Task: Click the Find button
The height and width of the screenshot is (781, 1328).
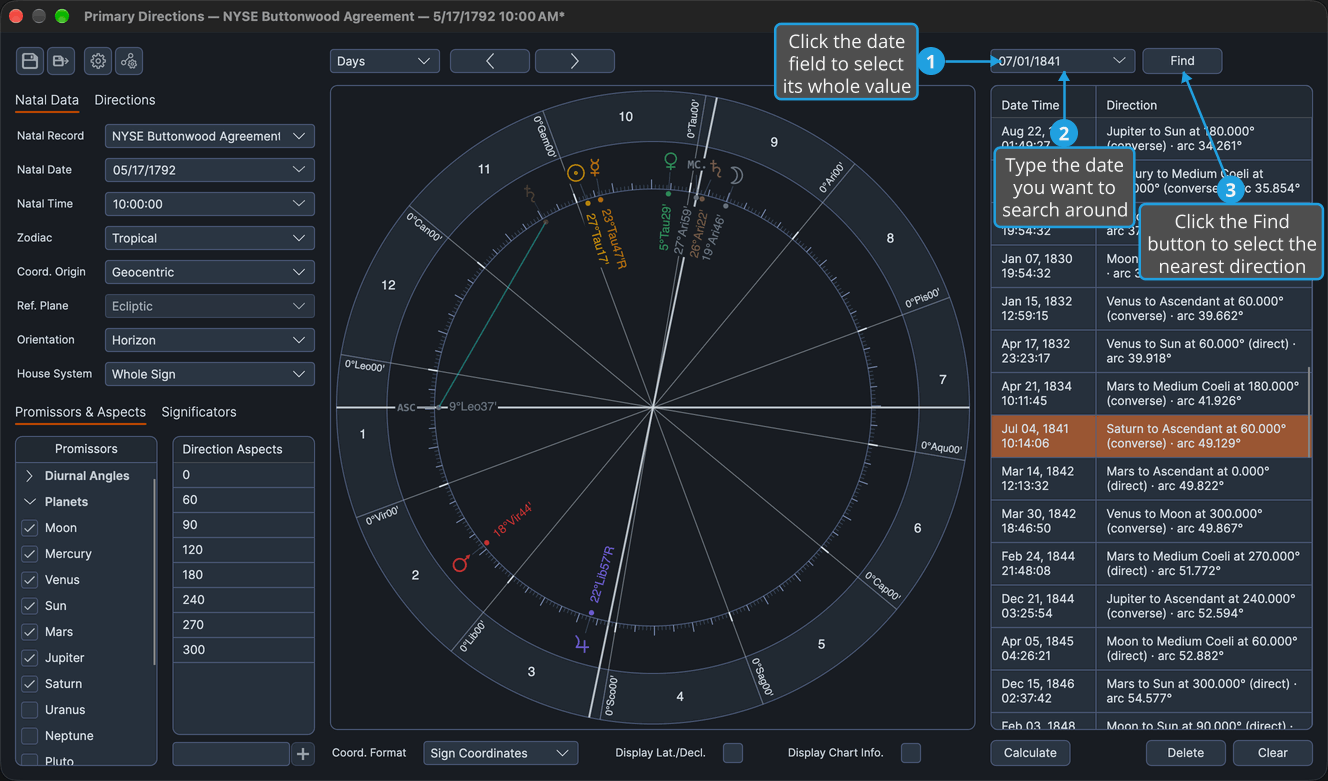Action: click(x=1182, y=61)
